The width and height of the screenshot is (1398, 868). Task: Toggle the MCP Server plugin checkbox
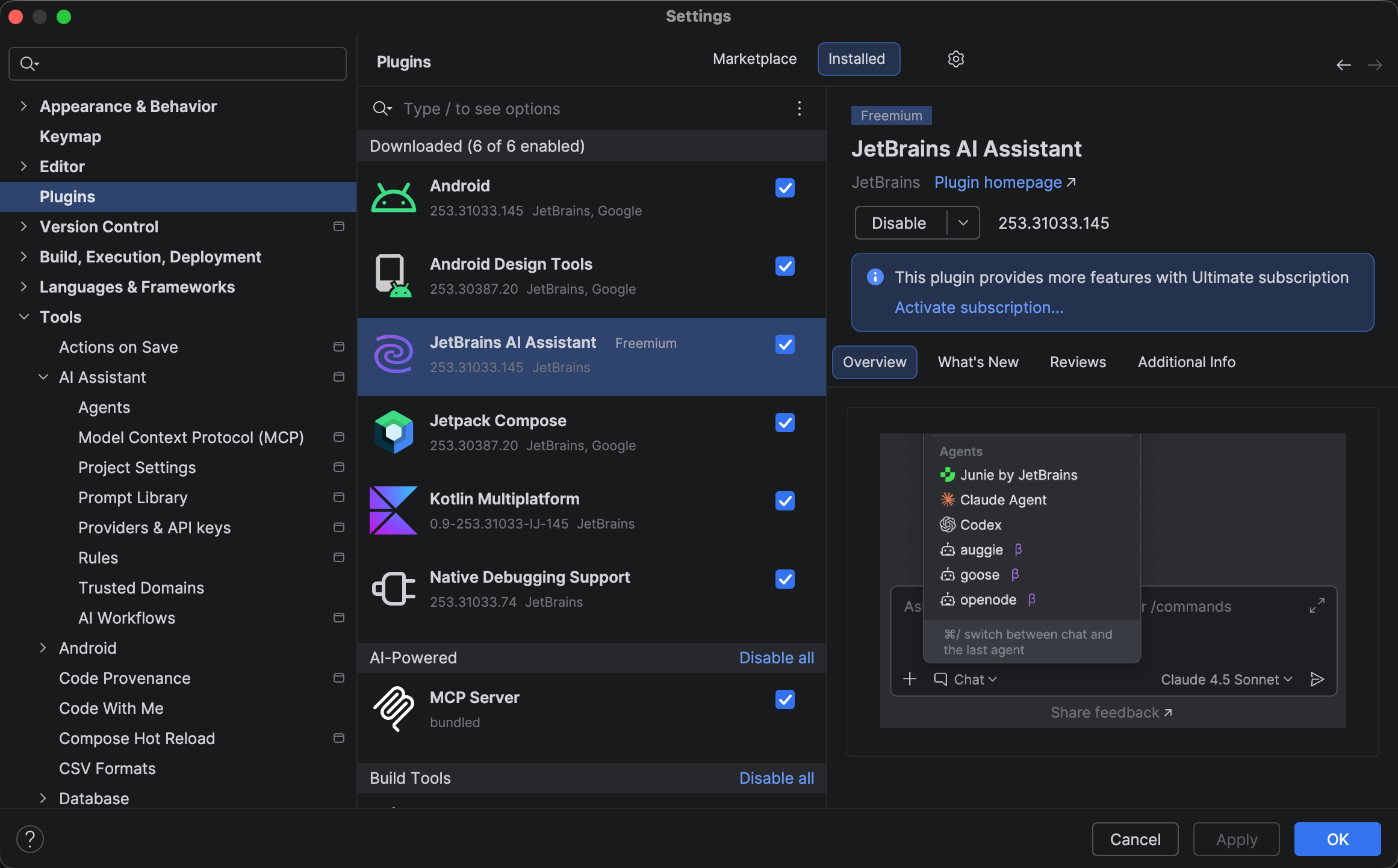point(785,699)
